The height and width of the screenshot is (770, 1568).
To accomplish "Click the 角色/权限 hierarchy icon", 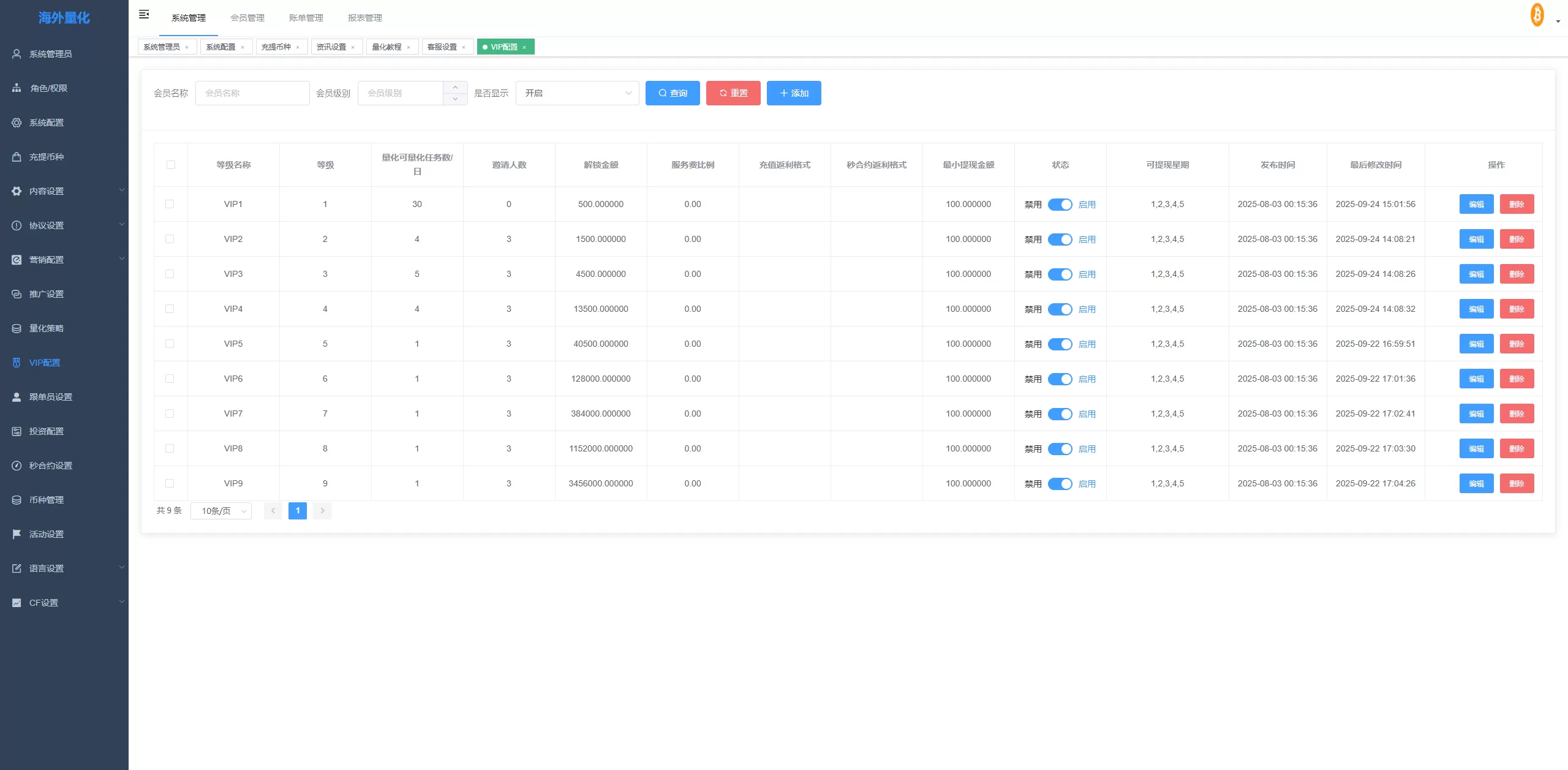I will pos(17,88).
